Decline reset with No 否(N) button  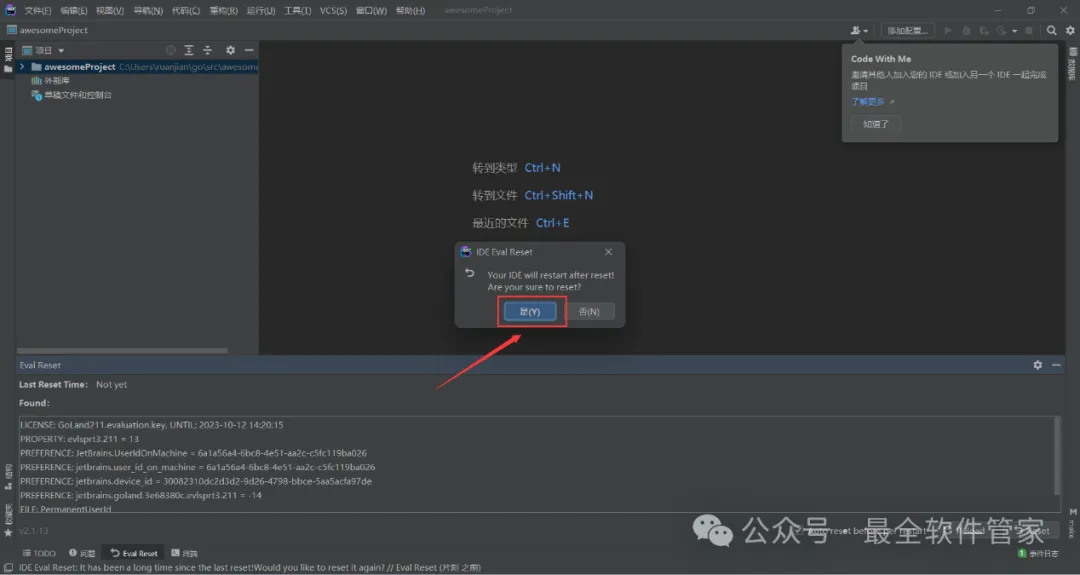[x=589, y=311]
